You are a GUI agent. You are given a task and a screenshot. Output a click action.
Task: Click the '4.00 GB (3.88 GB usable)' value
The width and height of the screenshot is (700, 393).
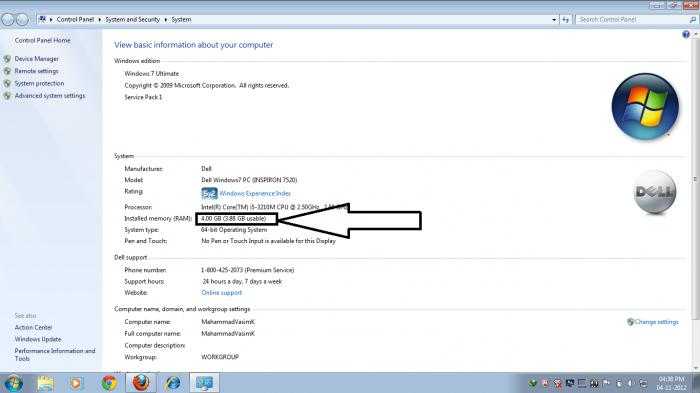(233, 219)
